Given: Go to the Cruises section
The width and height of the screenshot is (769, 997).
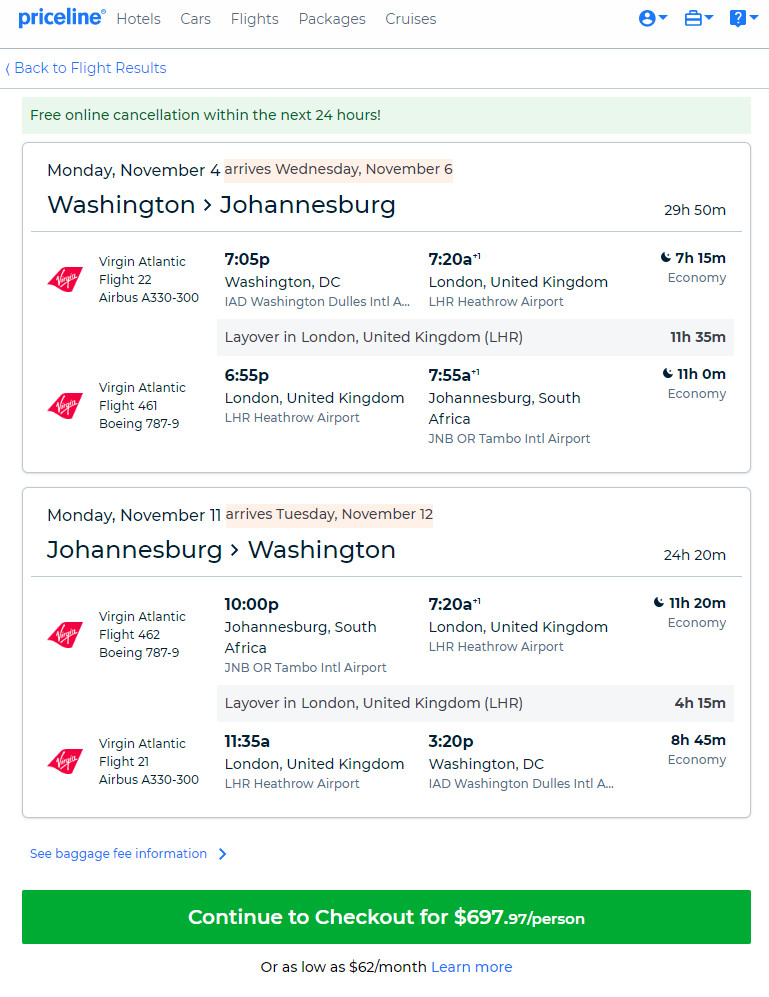Looking at the screenshot, I should pyautogui.click(x=410, y=19).
